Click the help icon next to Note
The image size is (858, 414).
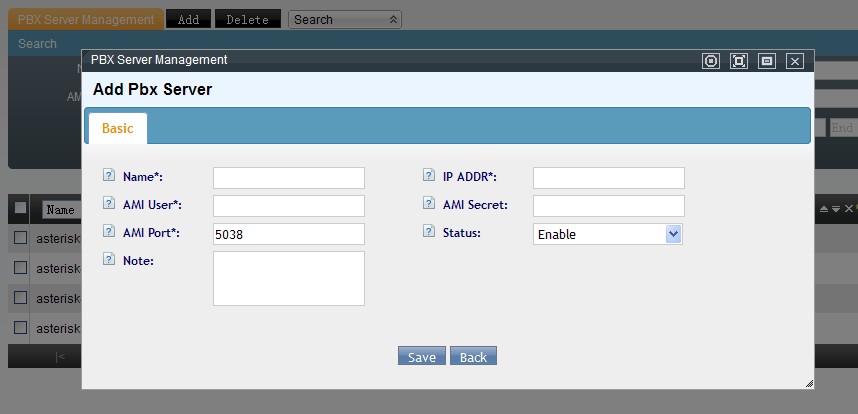tap(109, 260)
